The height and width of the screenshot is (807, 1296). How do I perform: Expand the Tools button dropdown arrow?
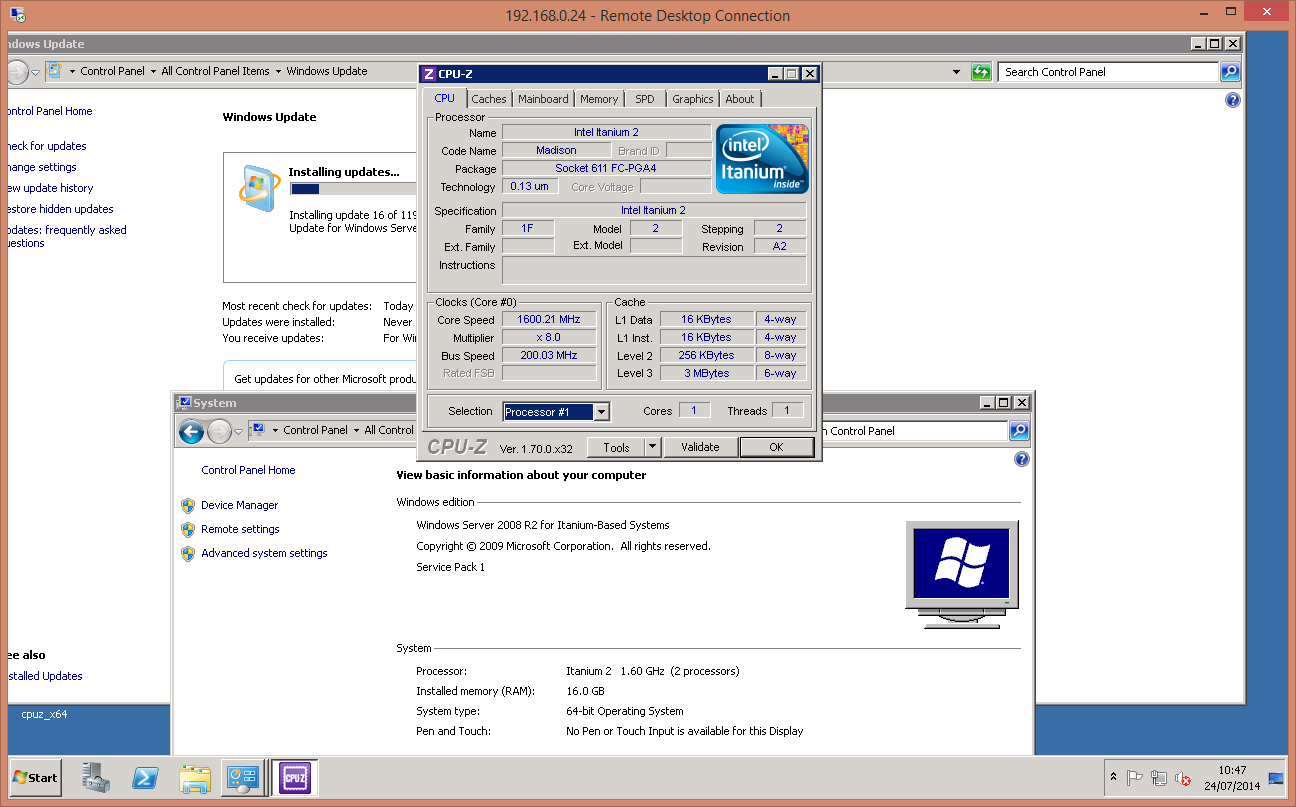652,447
